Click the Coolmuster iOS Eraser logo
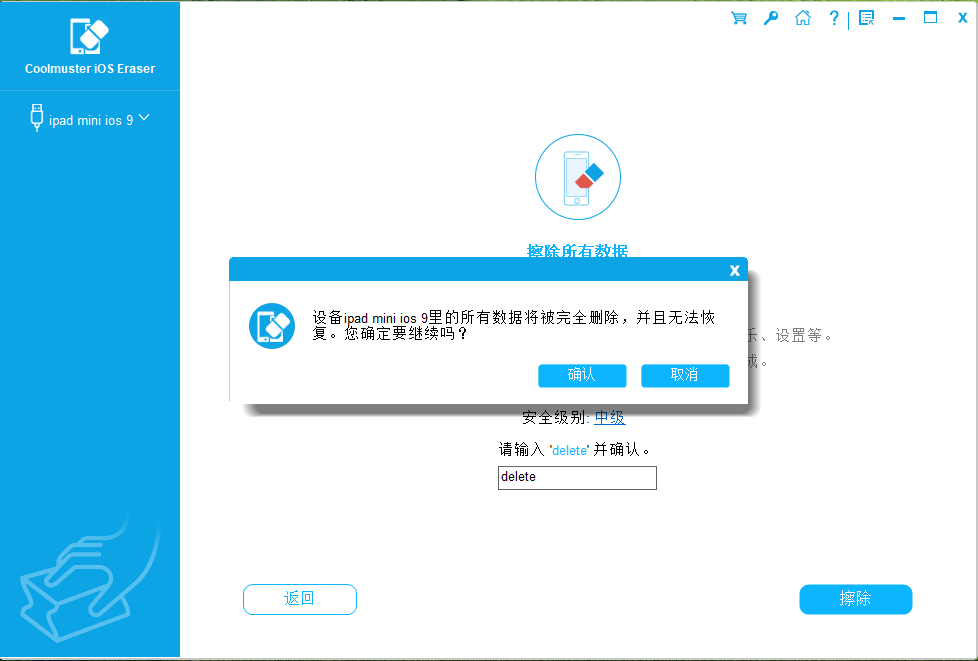This screenshot has height=661, width=978. [x=89, y=36]
